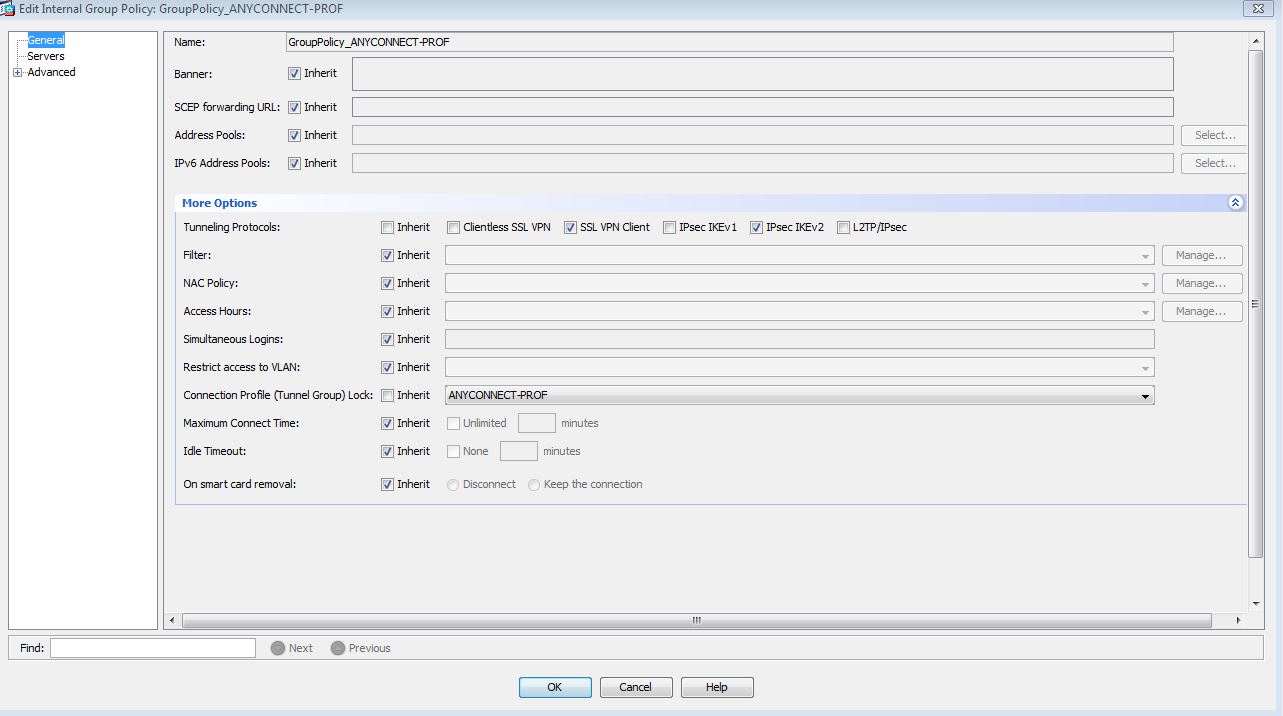Click the Banner text area

click(x=762, y=73)
